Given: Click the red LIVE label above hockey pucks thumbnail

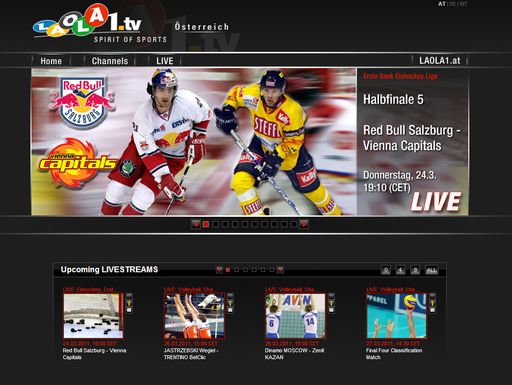Looking at the screenshot, I should 88,289.
